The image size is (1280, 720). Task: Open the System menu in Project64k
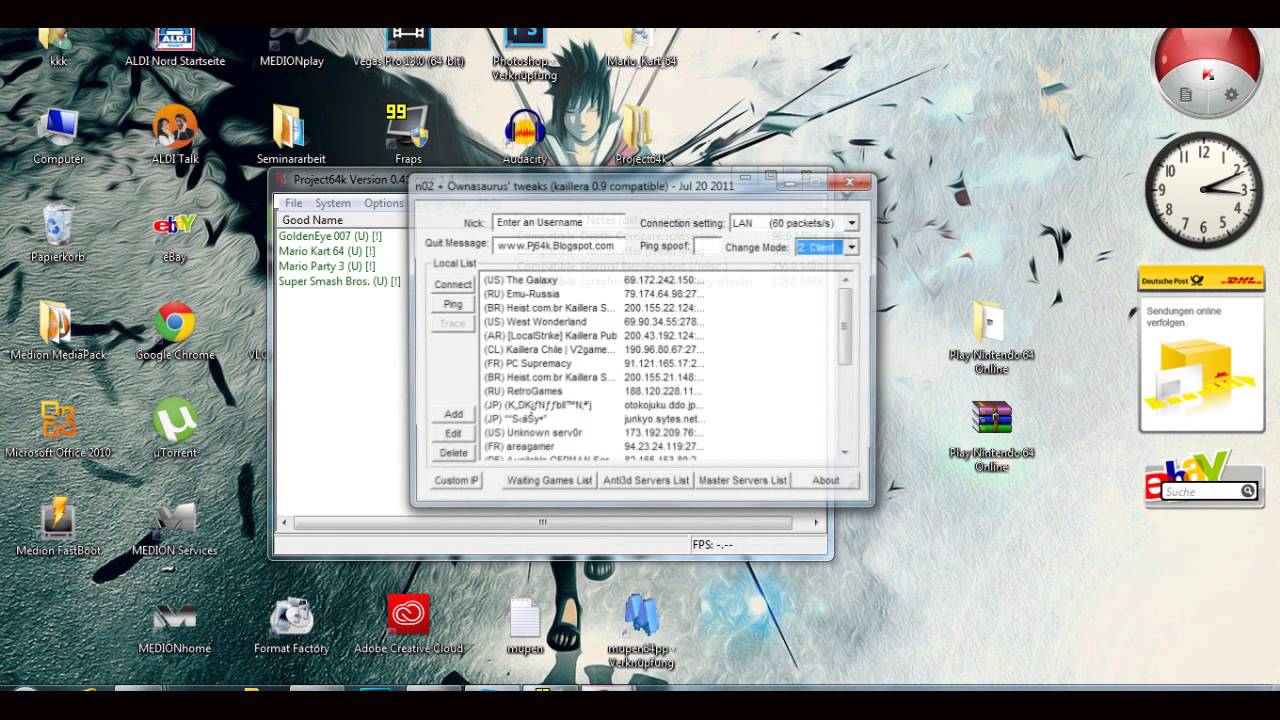[333, 203]
